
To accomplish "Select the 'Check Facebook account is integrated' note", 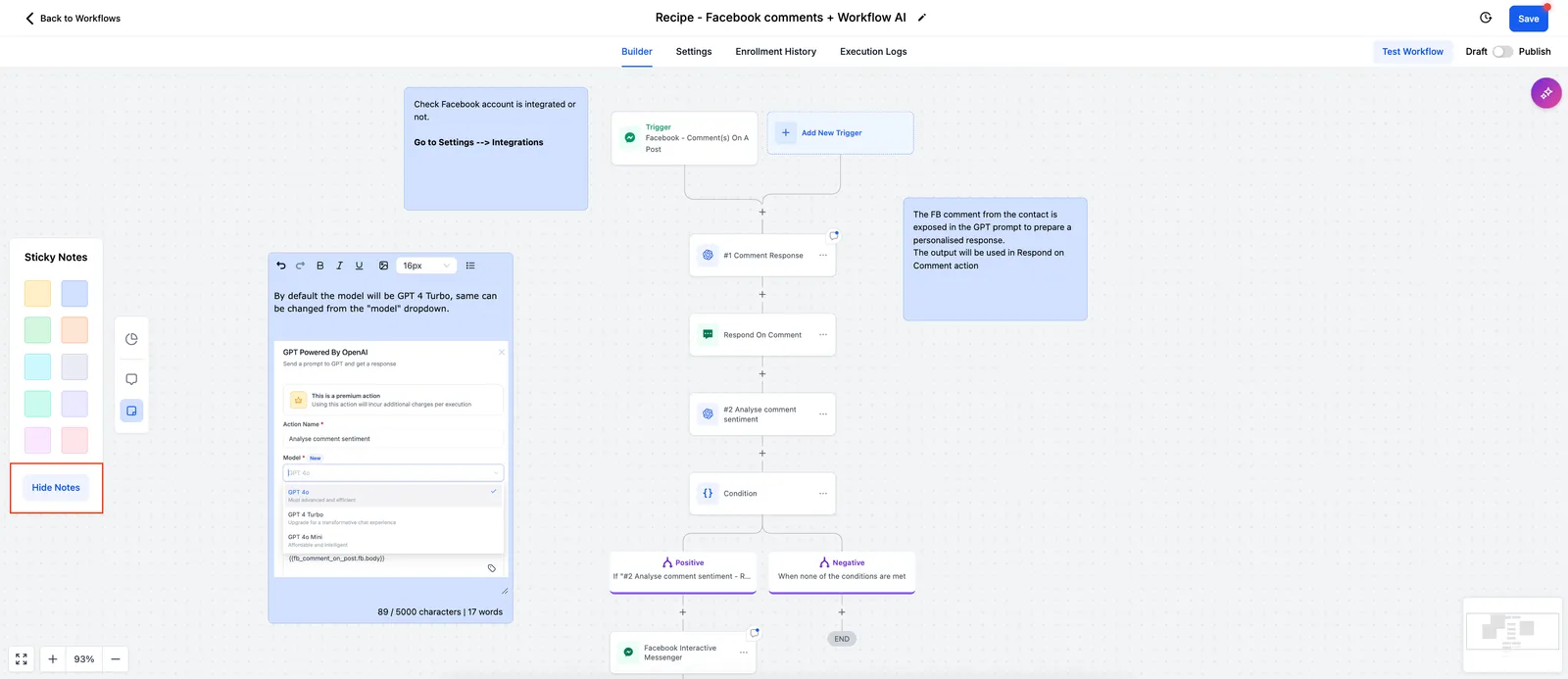I will (x=496, y=148).
